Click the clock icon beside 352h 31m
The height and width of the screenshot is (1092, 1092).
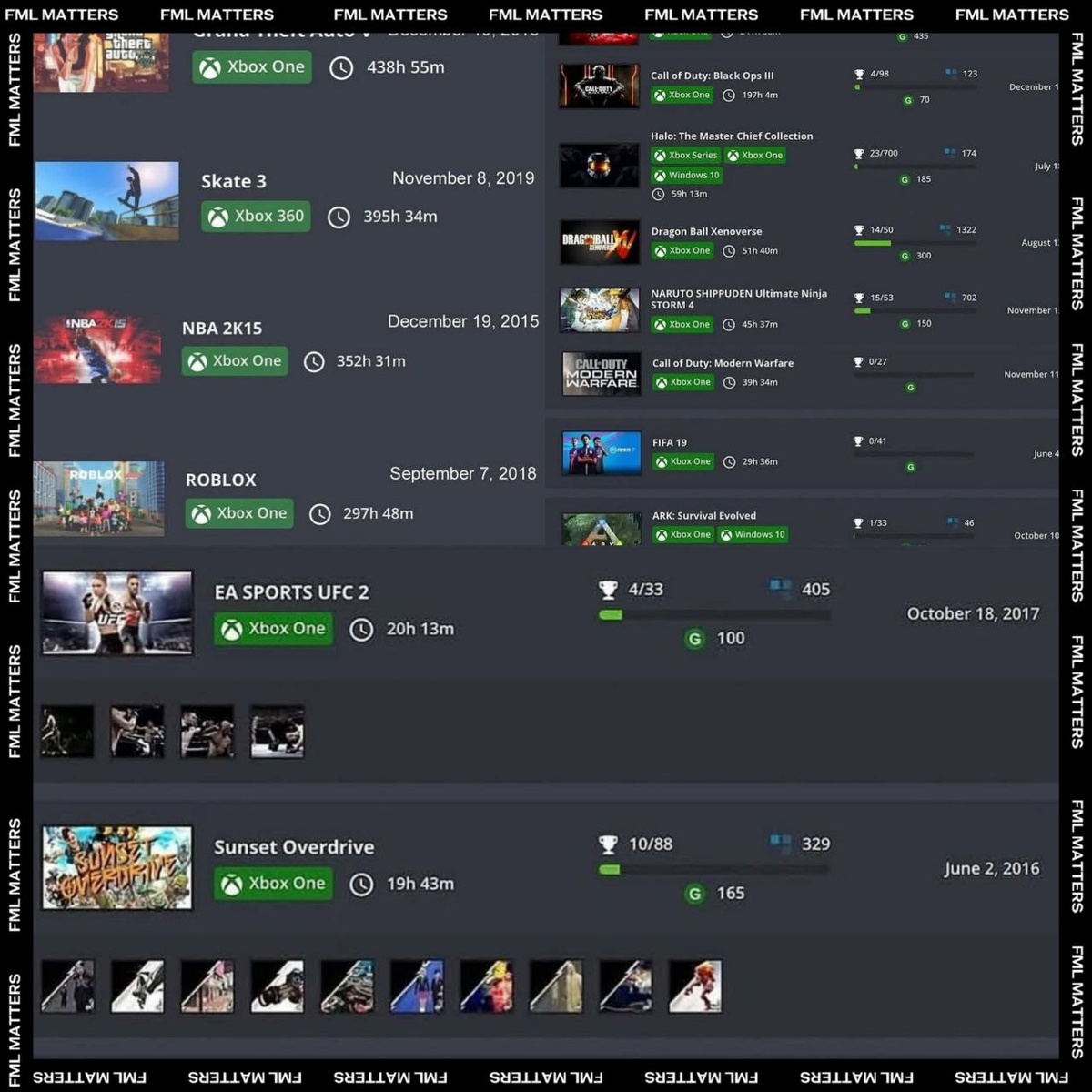pos(314,362)
